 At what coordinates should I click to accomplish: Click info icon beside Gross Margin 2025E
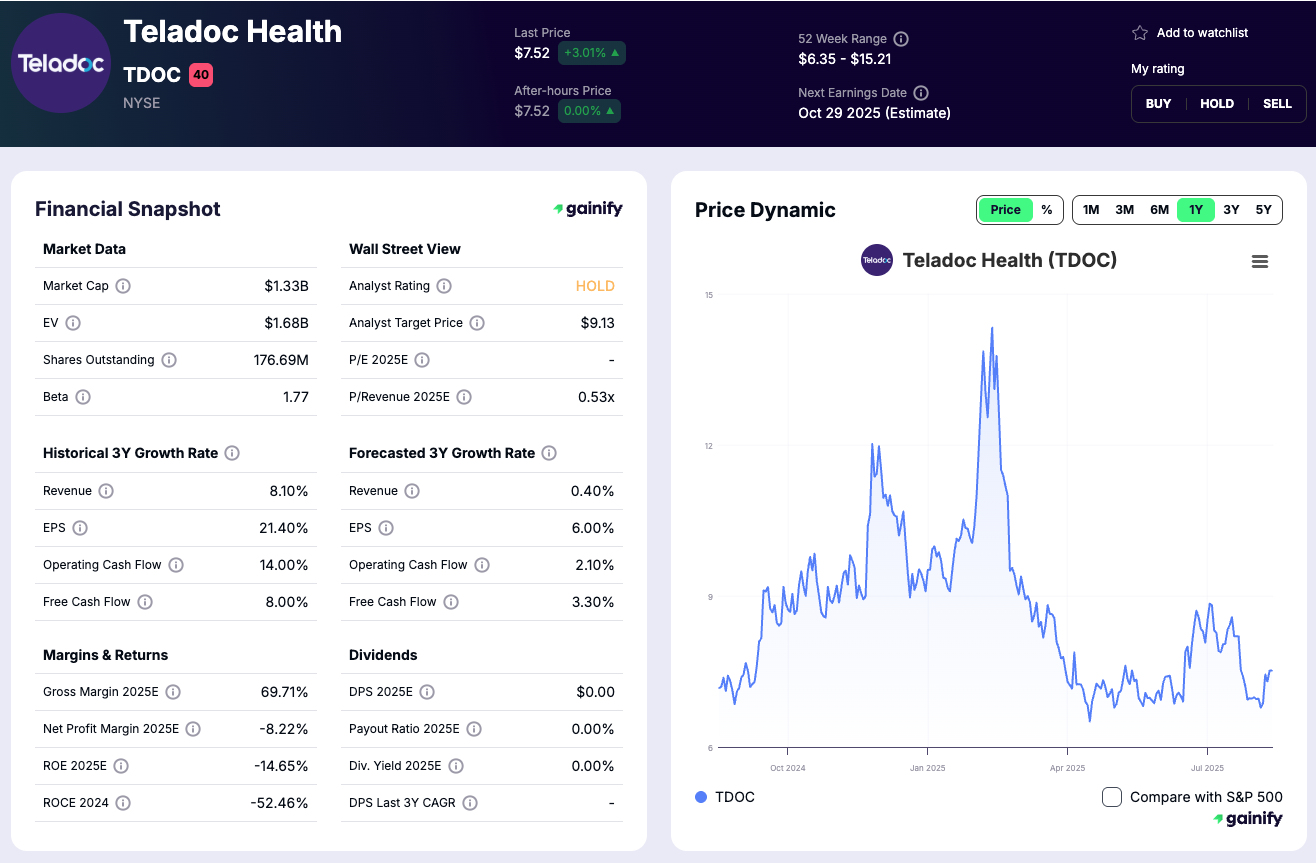(x=173, y=692)
